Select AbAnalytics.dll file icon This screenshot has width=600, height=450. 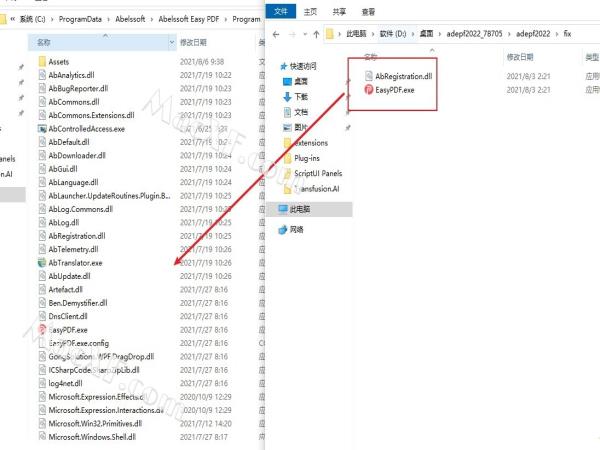coord(42,75)
